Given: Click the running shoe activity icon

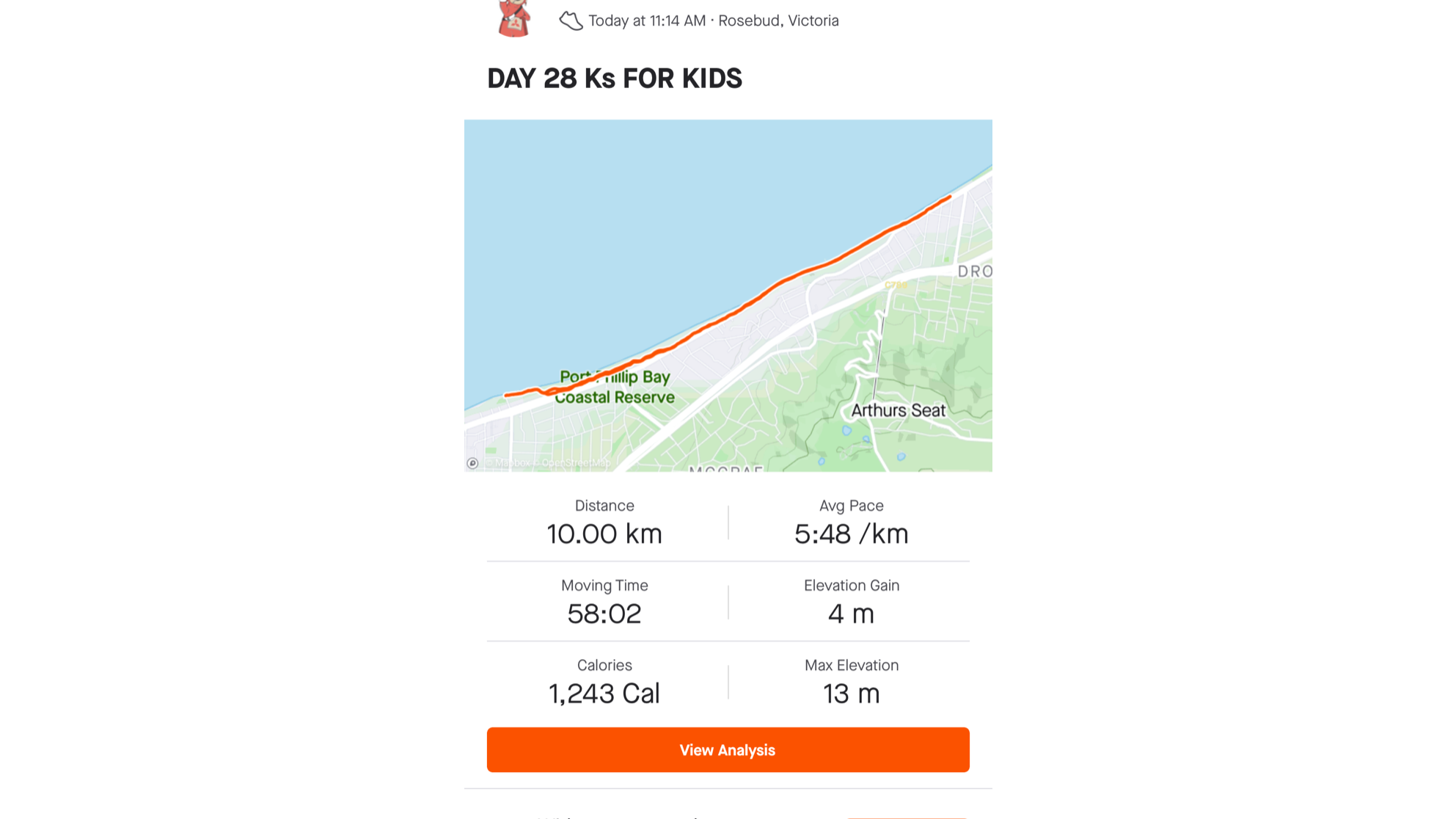Looking at the screenshot, I should 571,21.
